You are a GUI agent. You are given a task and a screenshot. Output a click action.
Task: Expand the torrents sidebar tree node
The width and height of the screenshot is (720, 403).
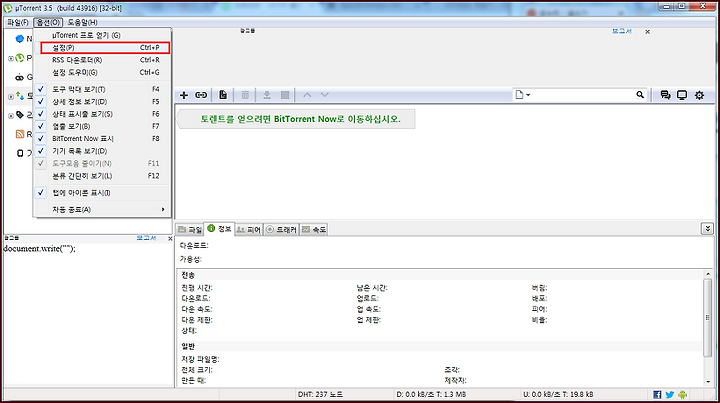pos(11,96)
